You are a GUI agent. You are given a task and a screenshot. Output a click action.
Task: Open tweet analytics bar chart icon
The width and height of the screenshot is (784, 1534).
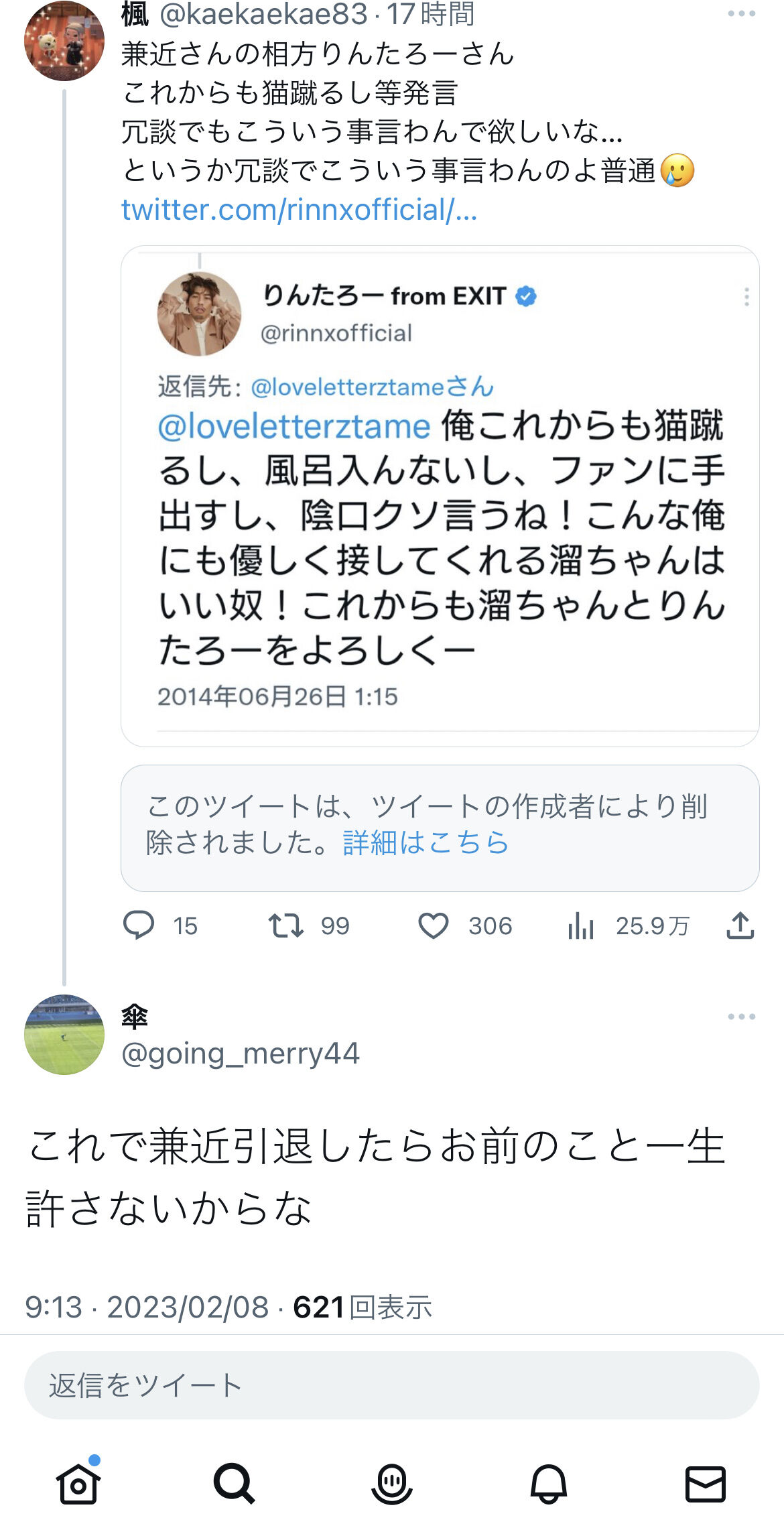[581, 926]
